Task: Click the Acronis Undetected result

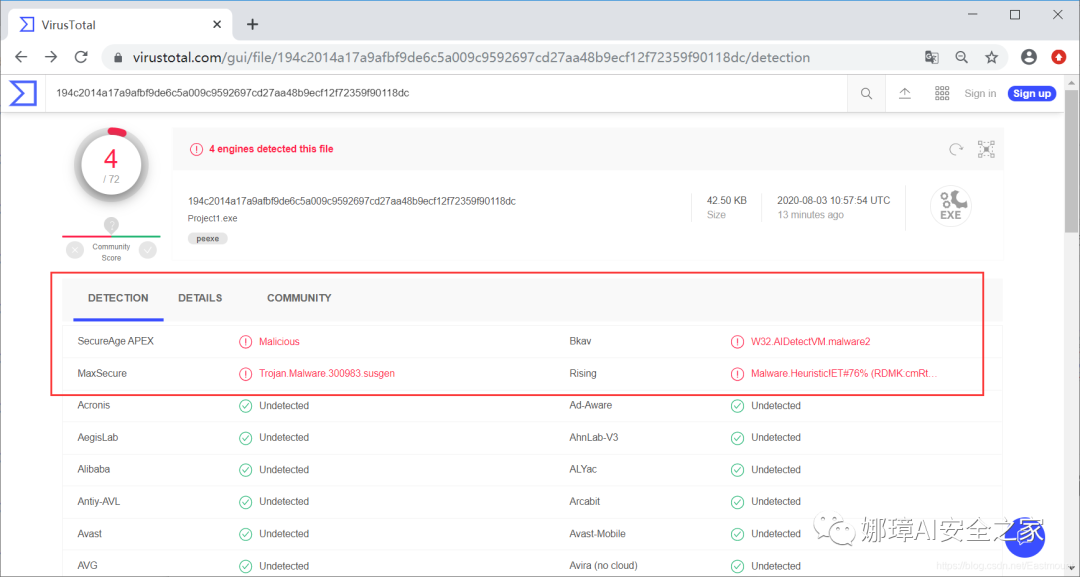Action: (284, 406)
